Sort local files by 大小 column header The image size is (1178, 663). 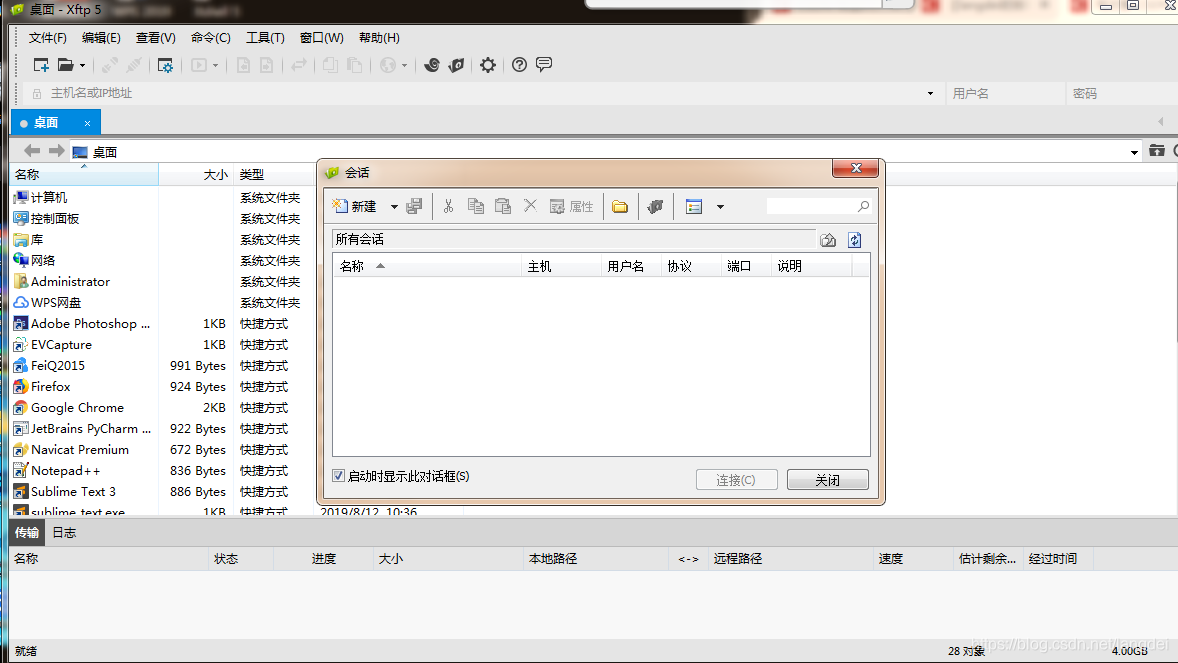pos(197,174)
